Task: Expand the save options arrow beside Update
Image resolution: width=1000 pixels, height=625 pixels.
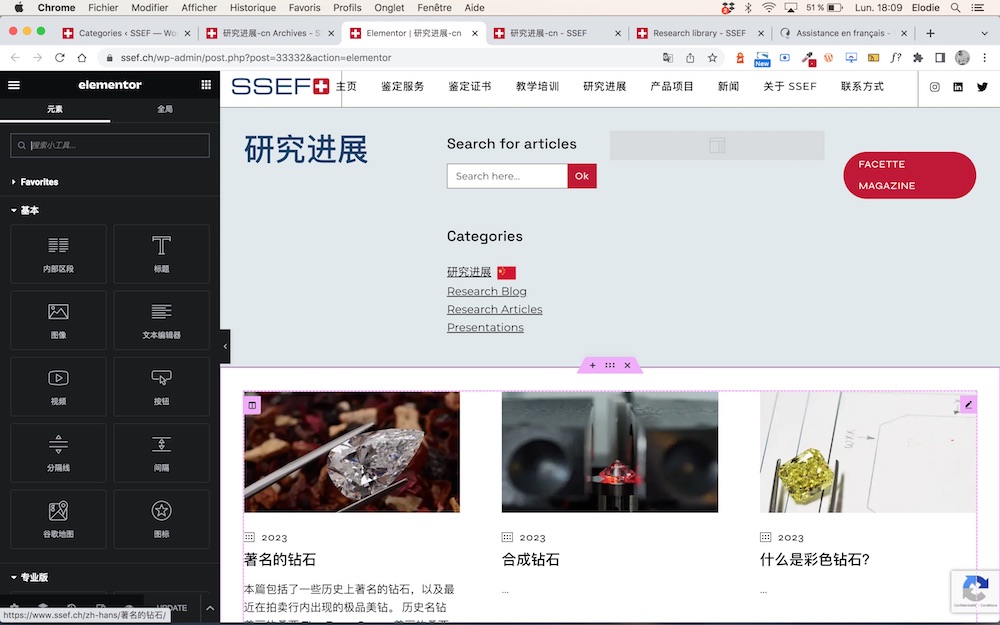Action: pos(210,608)
